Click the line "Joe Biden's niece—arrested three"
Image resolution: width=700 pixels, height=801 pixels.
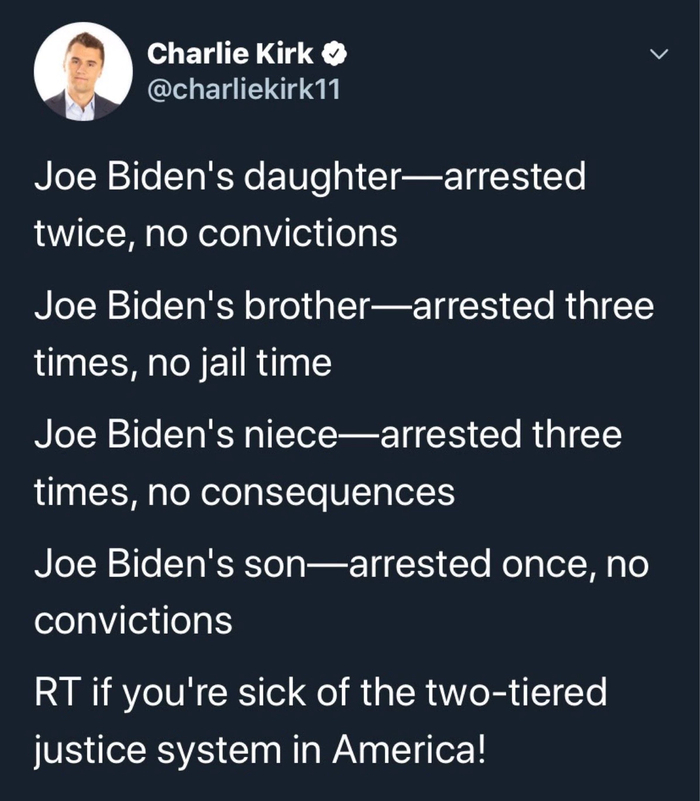pyautogui.click(x=328, y=435)
